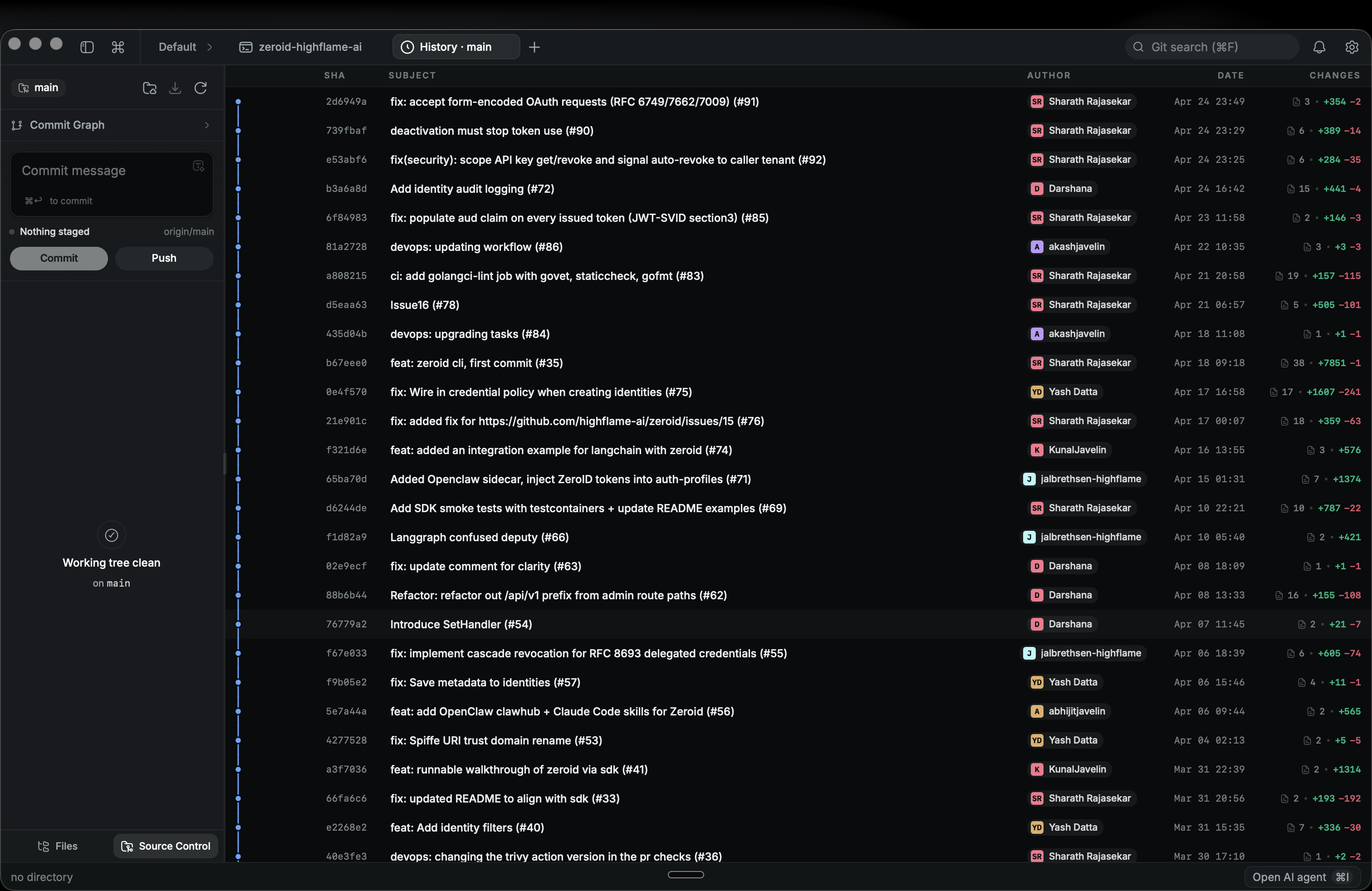The image size is (1372, 891).
Task: Click the SUBJECT column header
Action: point(412,75)
